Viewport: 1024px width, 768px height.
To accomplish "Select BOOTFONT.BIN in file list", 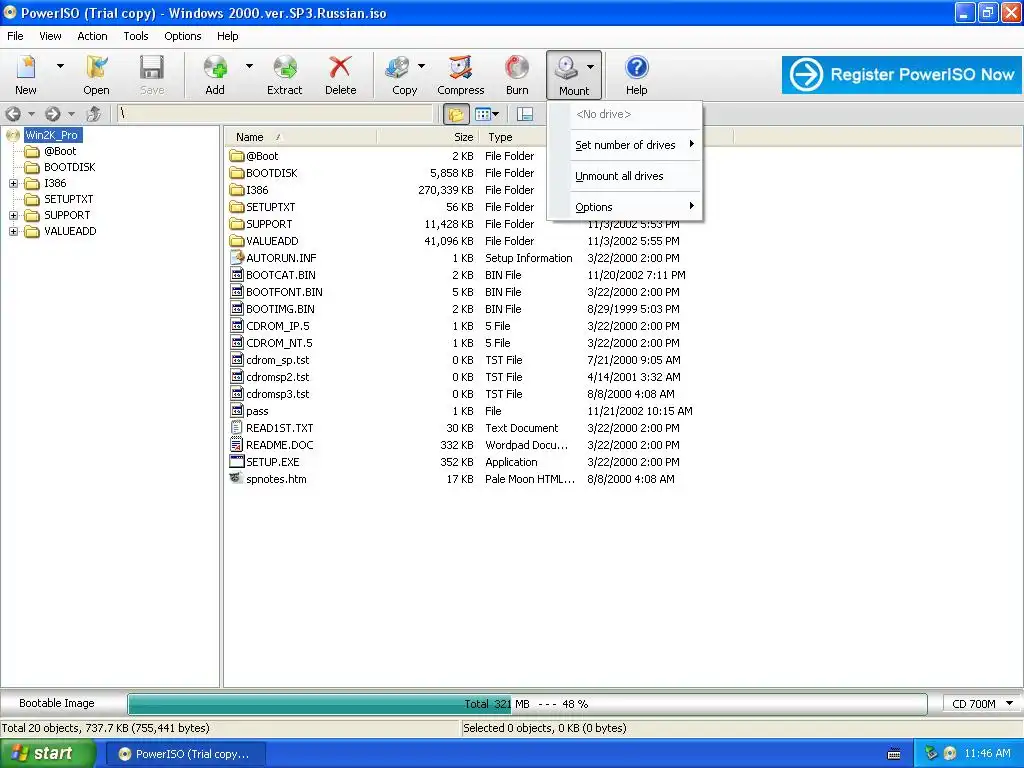I will click(x=284, y=292).
